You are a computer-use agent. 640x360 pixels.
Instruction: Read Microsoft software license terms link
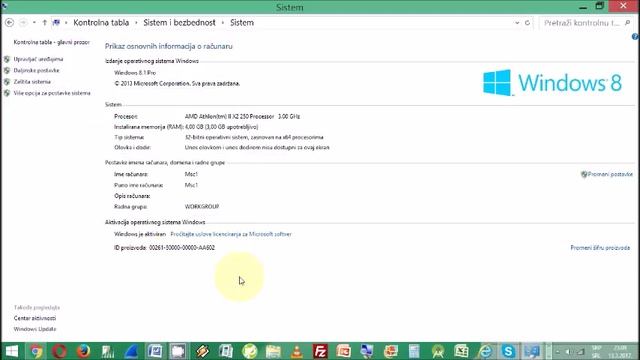tap(231, 234)
